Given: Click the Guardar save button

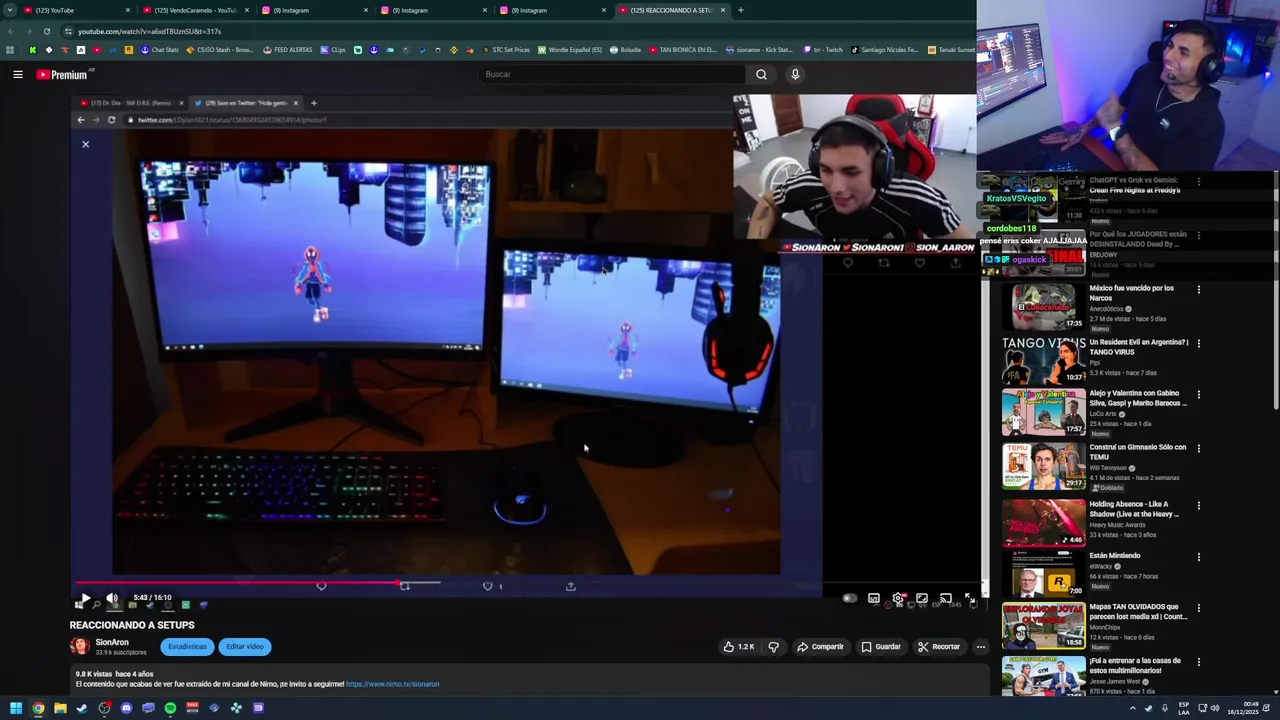Looking at the screenshot, I should click(x=881, y=647).
